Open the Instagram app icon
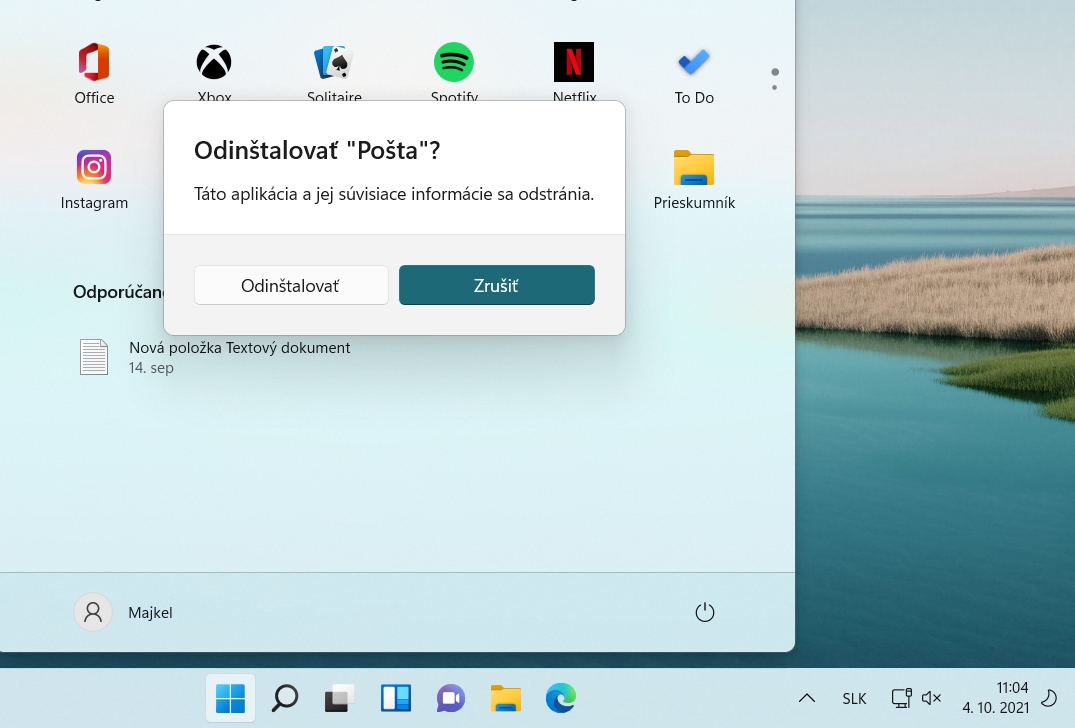This screenshot has width=1075, height=728. pyautogui.click(x=94, y=168)
